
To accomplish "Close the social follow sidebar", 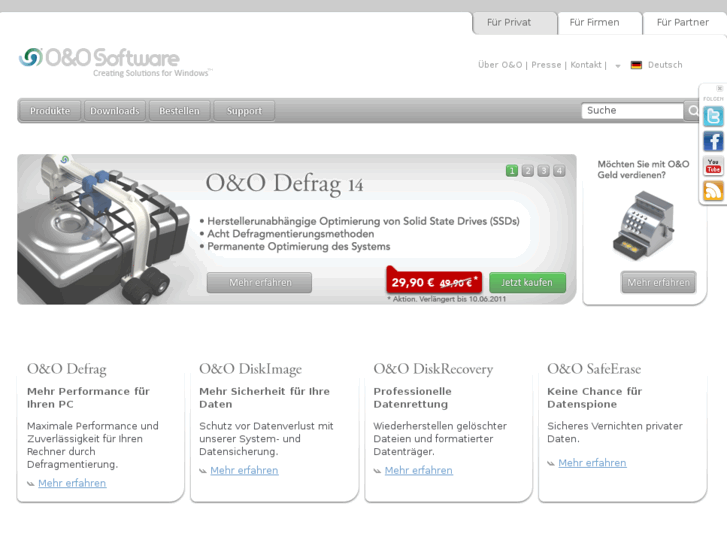I will tap(719, 88).
